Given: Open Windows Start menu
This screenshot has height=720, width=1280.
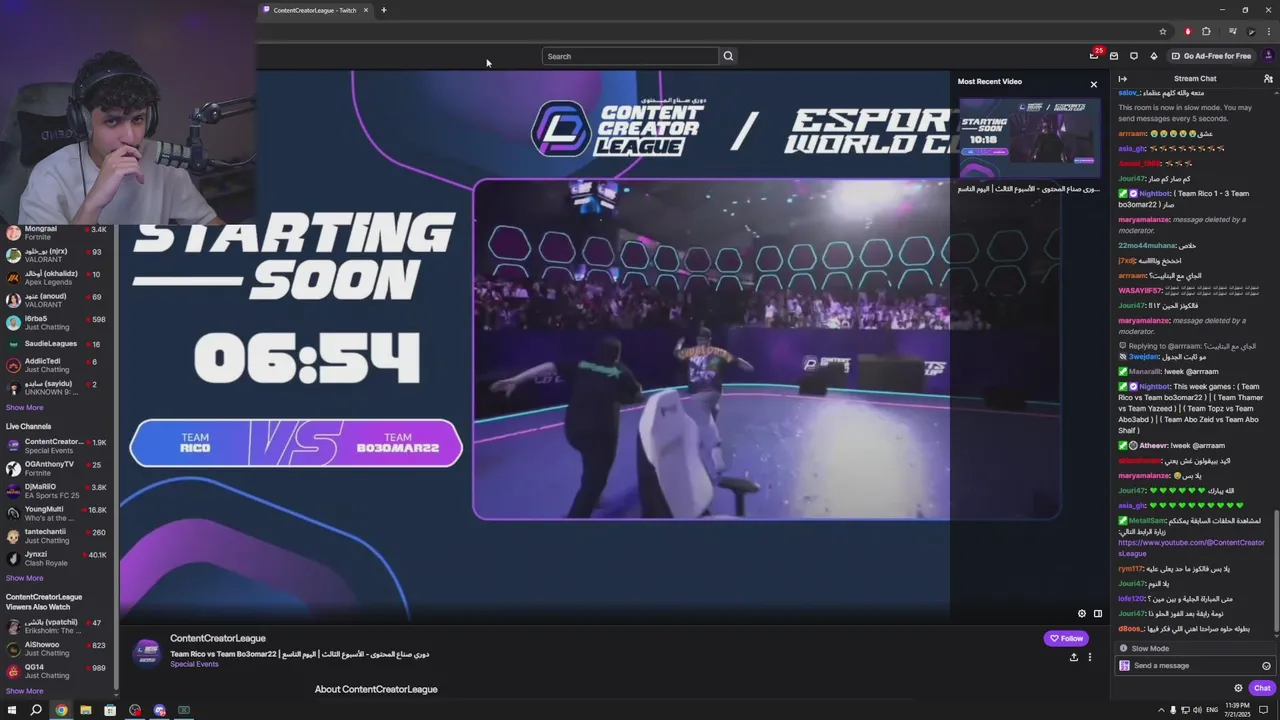Looking at the screenshot, I should pyautogui.click(x=12, y=710).
